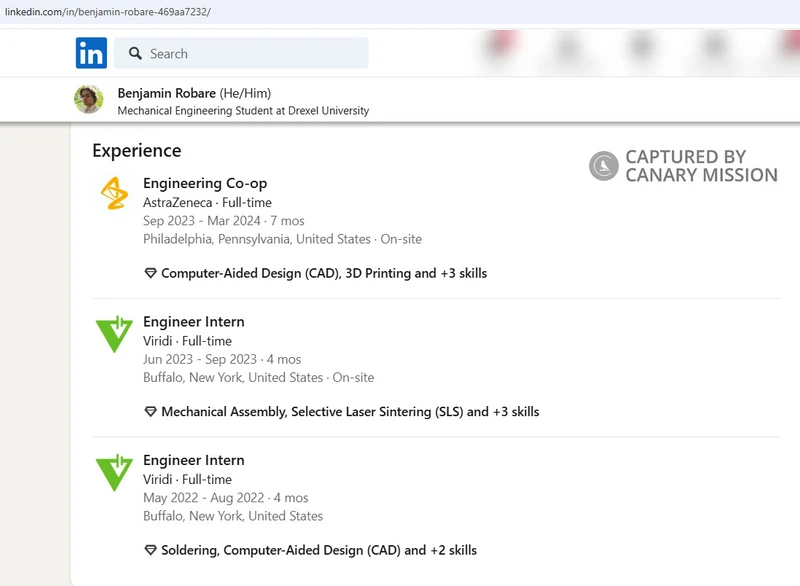
Task: Click diamond icon beside Soldering skills
Action: click(151, 550)
